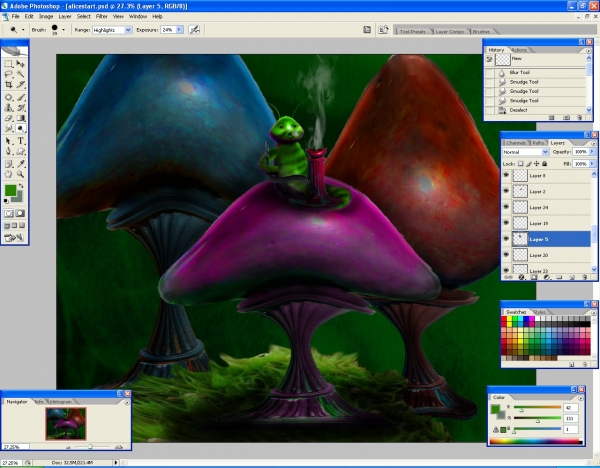This screenshot has width=600, height=468.
Task: Switch to Quick Mask mode
Action: point(20,213)
